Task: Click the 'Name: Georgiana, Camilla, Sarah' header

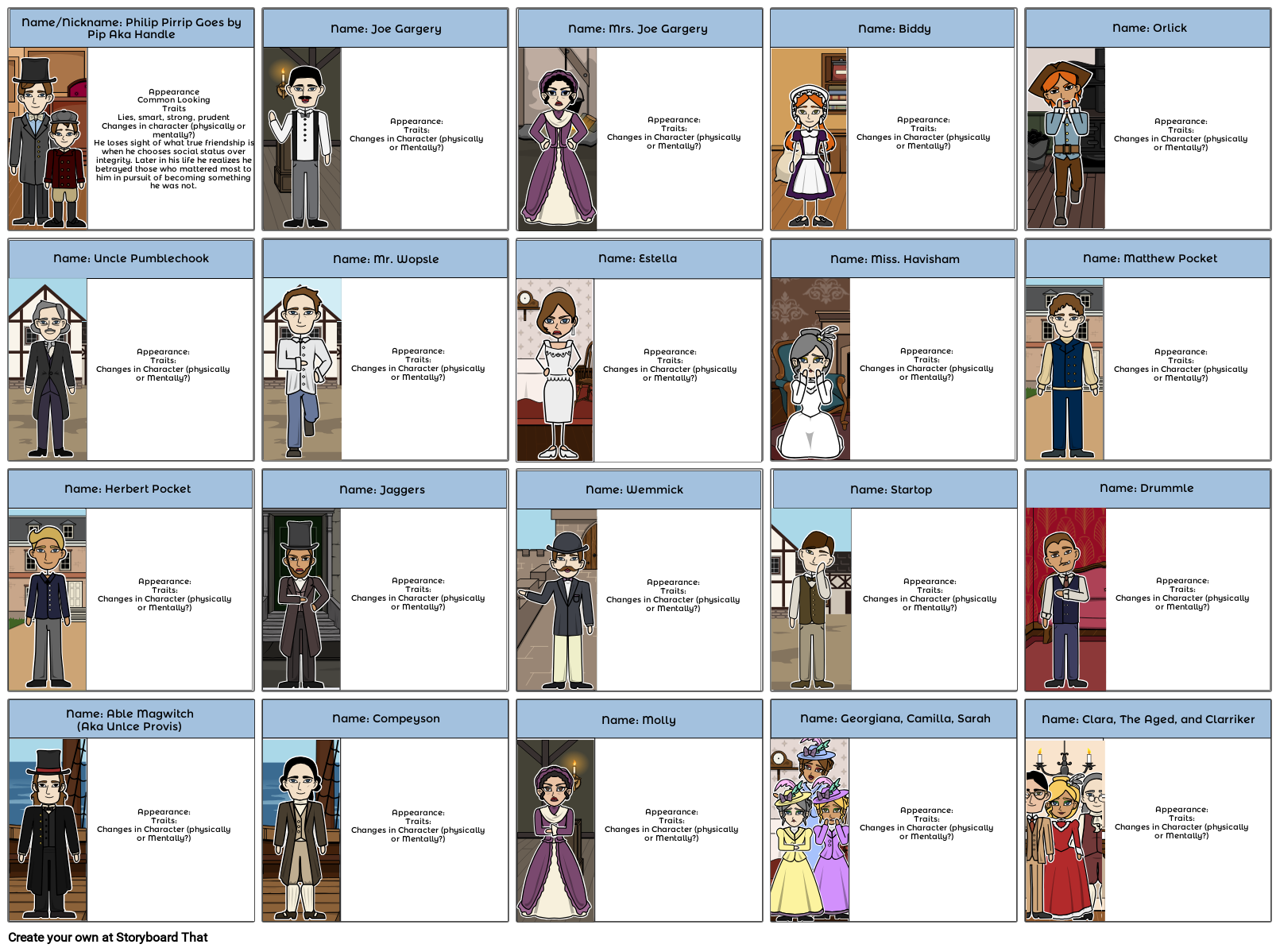Action: pyautogui.click(x=895, y=719)
